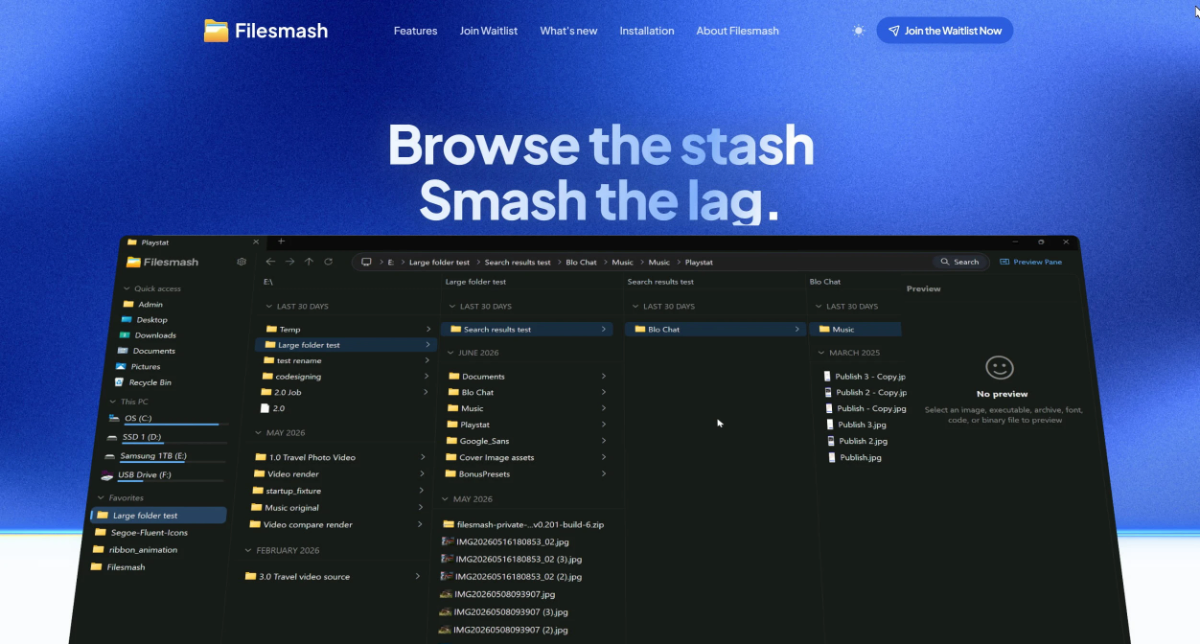
Task: Click 'Playstat' at breadcrumb end
Action: (699, 262)
